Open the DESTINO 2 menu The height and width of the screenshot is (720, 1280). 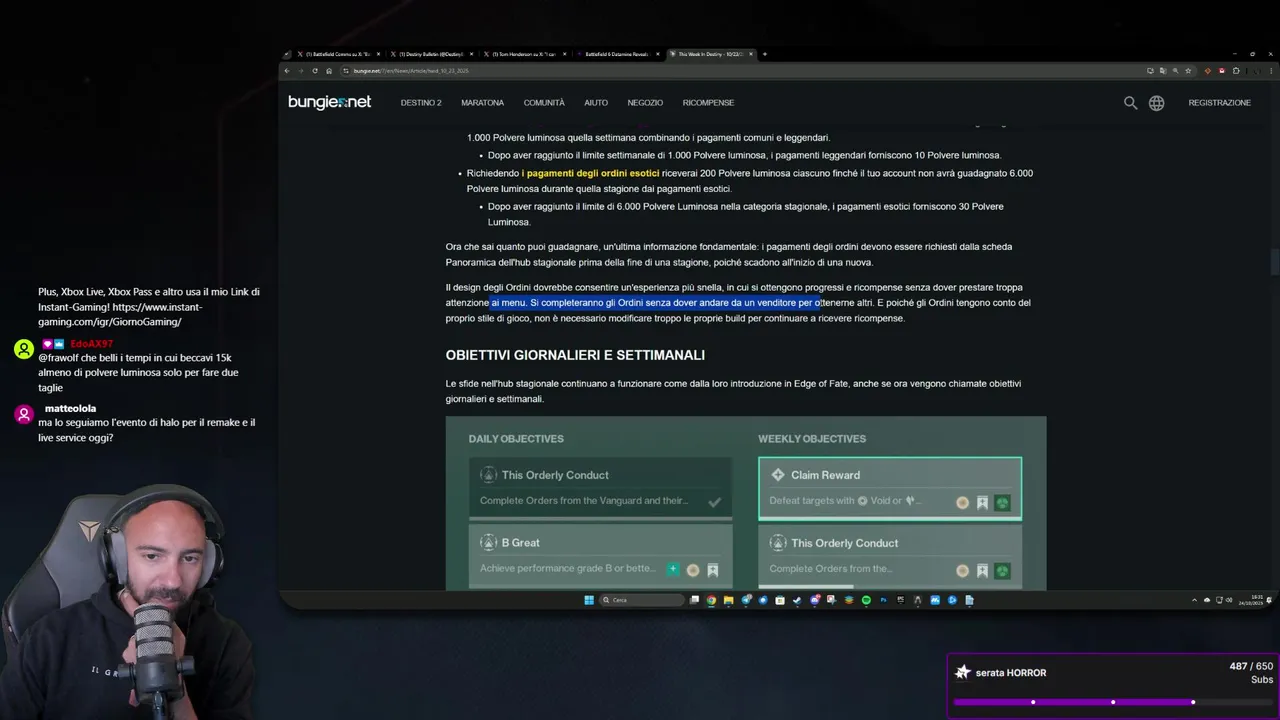tap(421, 103)
